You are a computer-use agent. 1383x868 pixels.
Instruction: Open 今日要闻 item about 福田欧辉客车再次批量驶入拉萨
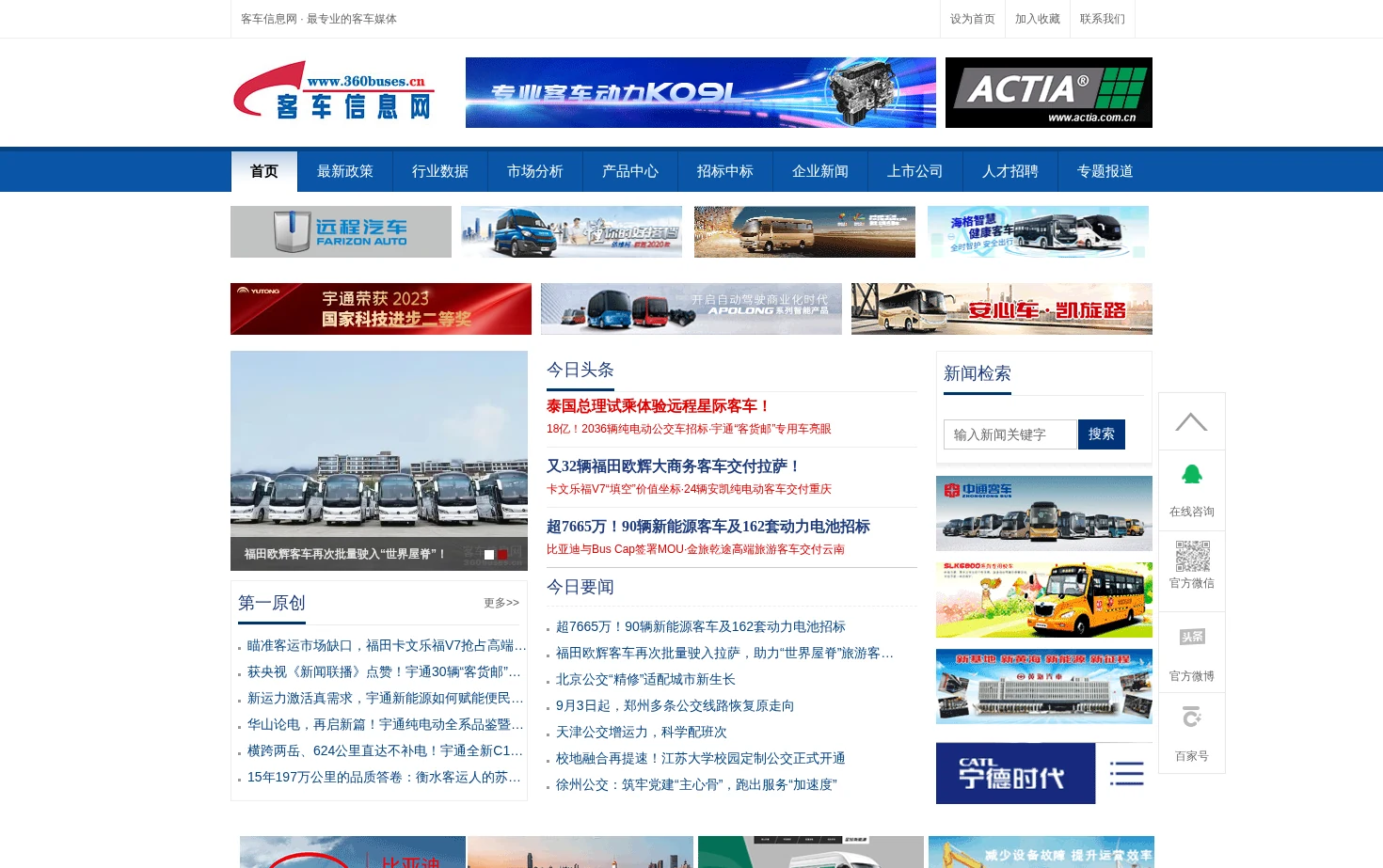724,653
